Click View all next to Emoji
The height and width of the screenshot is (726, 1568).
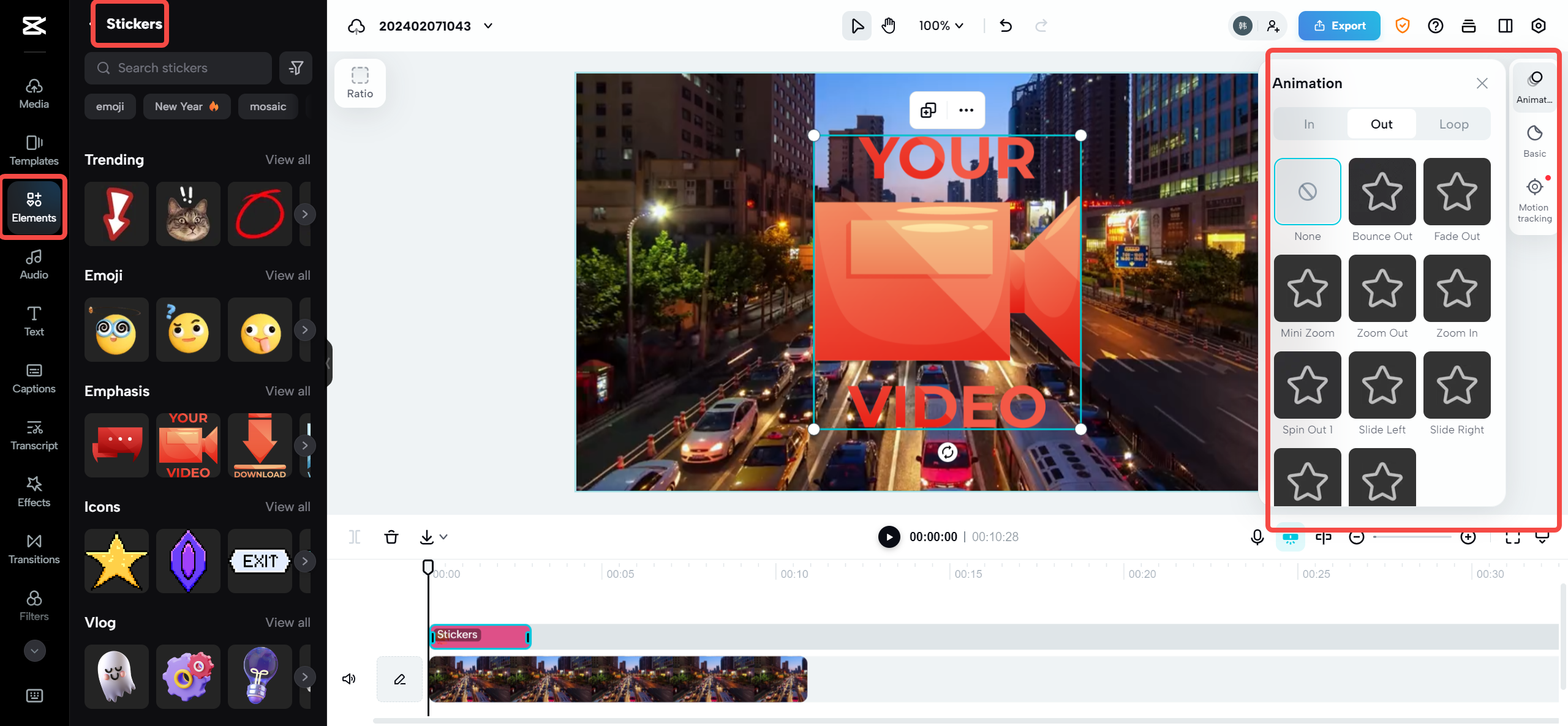click(287, 275)
